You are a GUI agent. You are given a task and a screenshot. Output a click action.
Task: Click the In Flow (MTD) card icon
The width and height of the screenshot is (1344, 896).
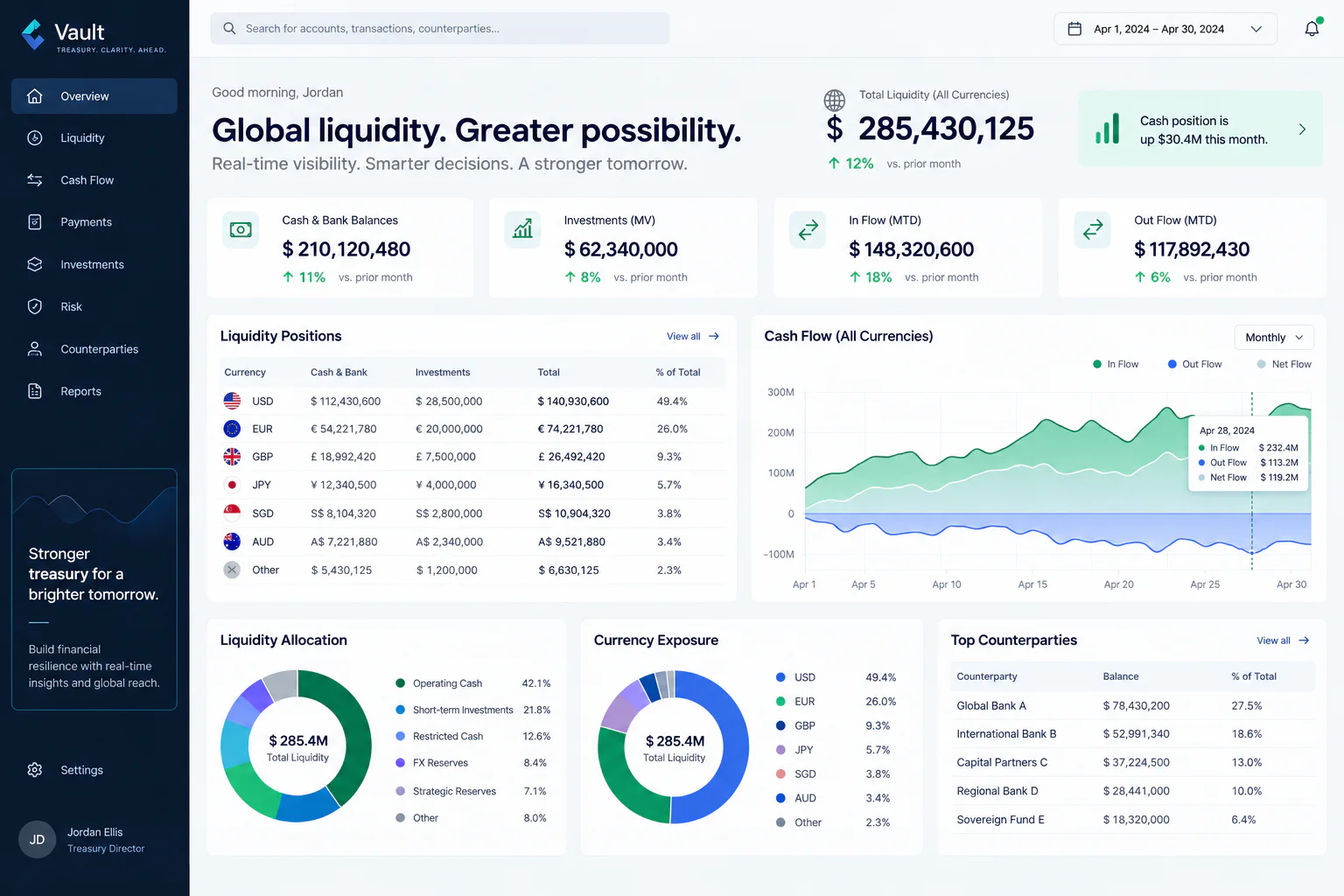click(x=808, y=230)
